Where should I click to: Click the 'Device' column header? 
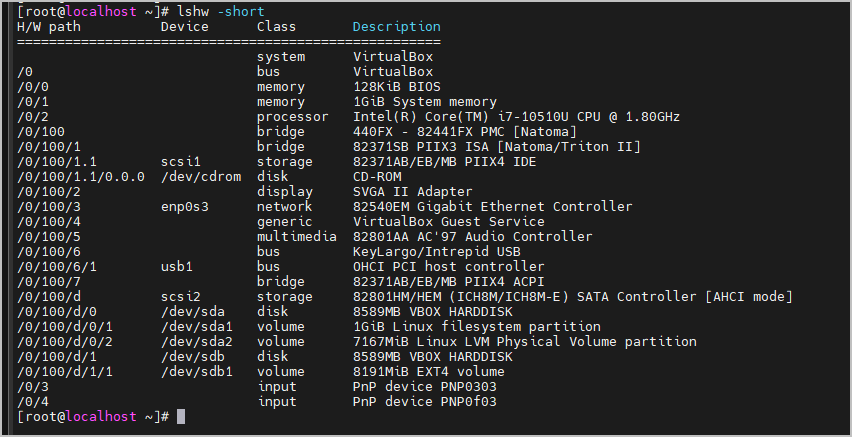pyautogui.click(x=184, y=27)
